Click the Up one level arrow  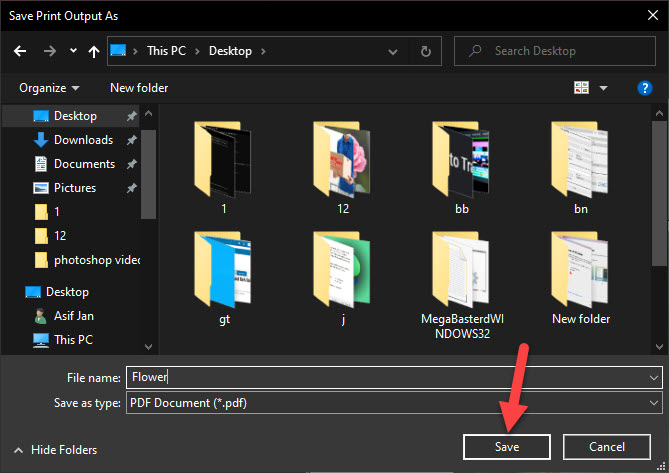click(94, 51)
